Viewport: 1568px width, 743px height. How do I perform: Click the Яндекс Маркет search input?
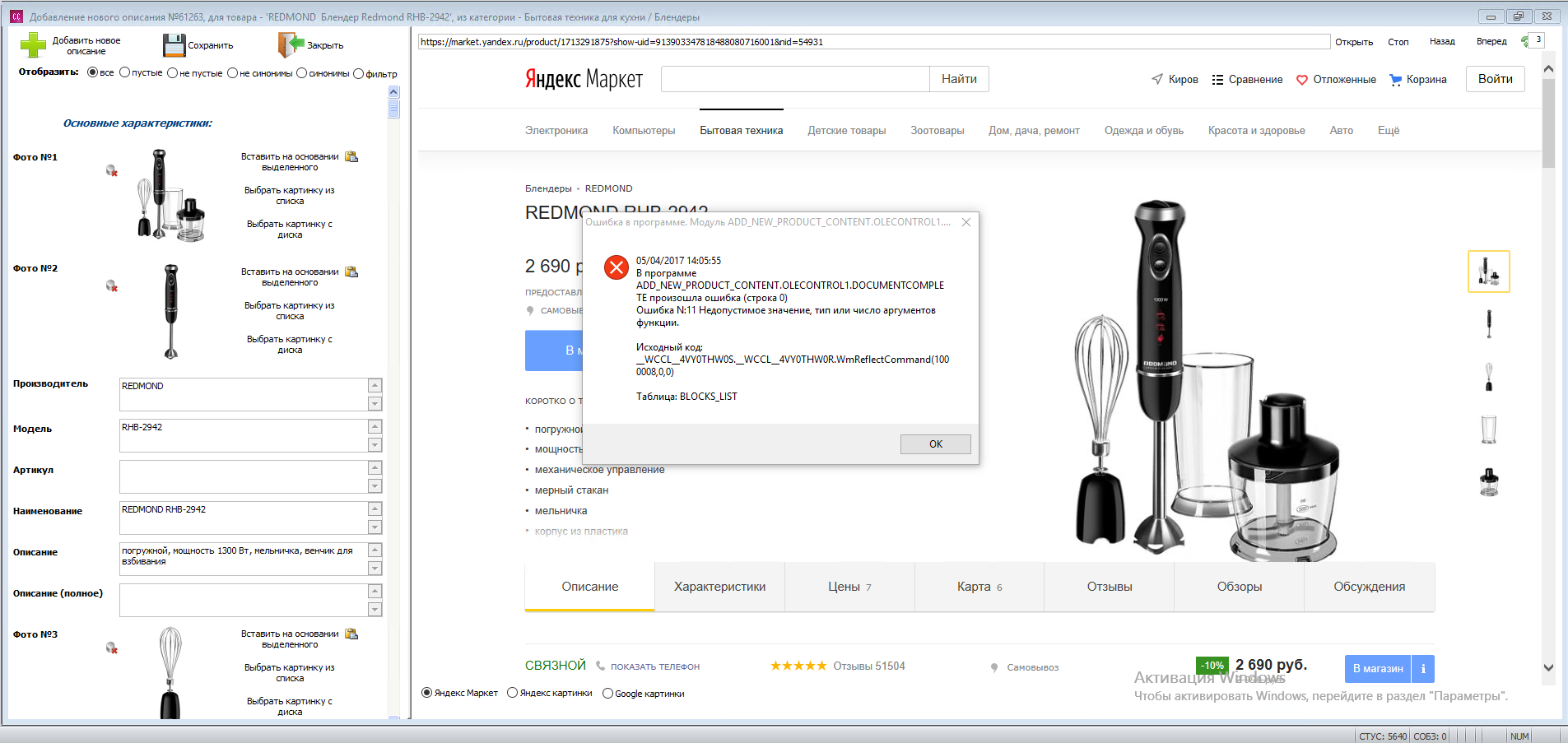pyautogui.click(x=795, y=79)
